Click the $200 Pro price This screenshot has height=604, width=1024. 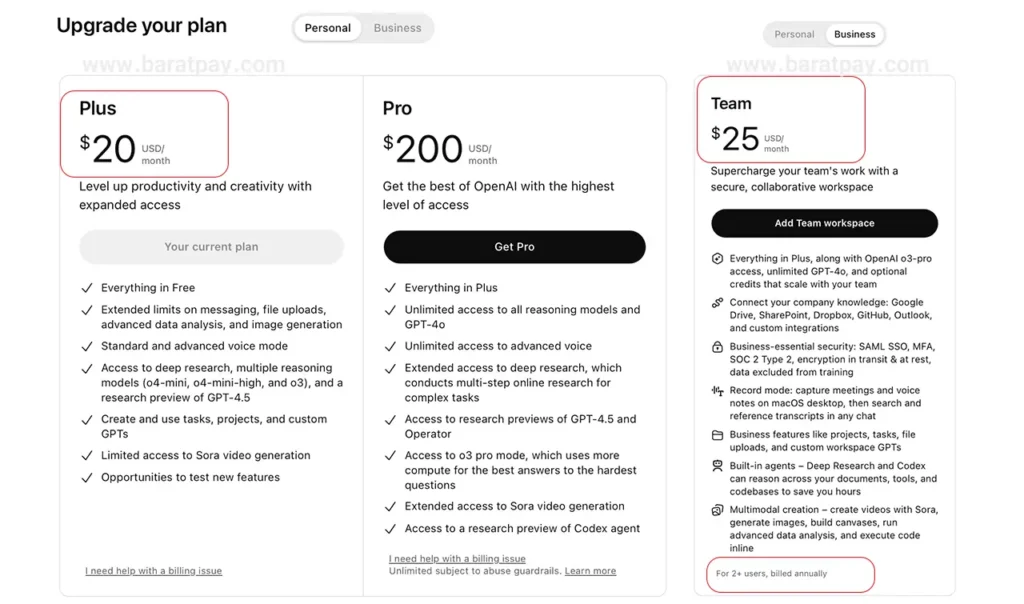428,149
